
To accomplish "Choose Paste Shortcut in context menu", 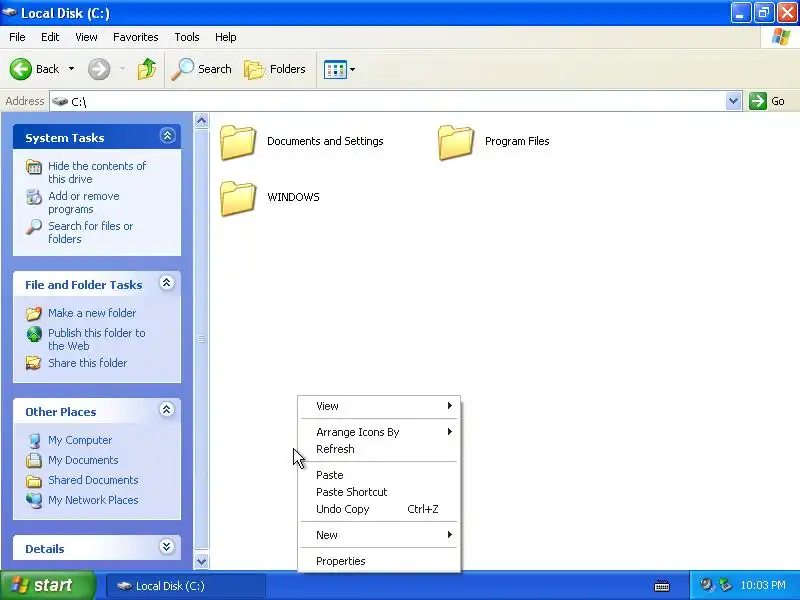I will (x=379, y=492).
